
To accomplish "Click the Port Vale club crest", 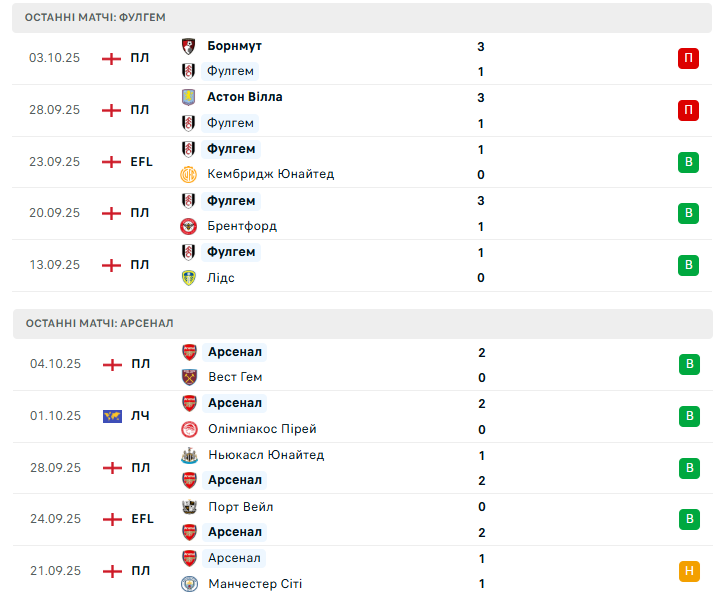I will [189, 507].
